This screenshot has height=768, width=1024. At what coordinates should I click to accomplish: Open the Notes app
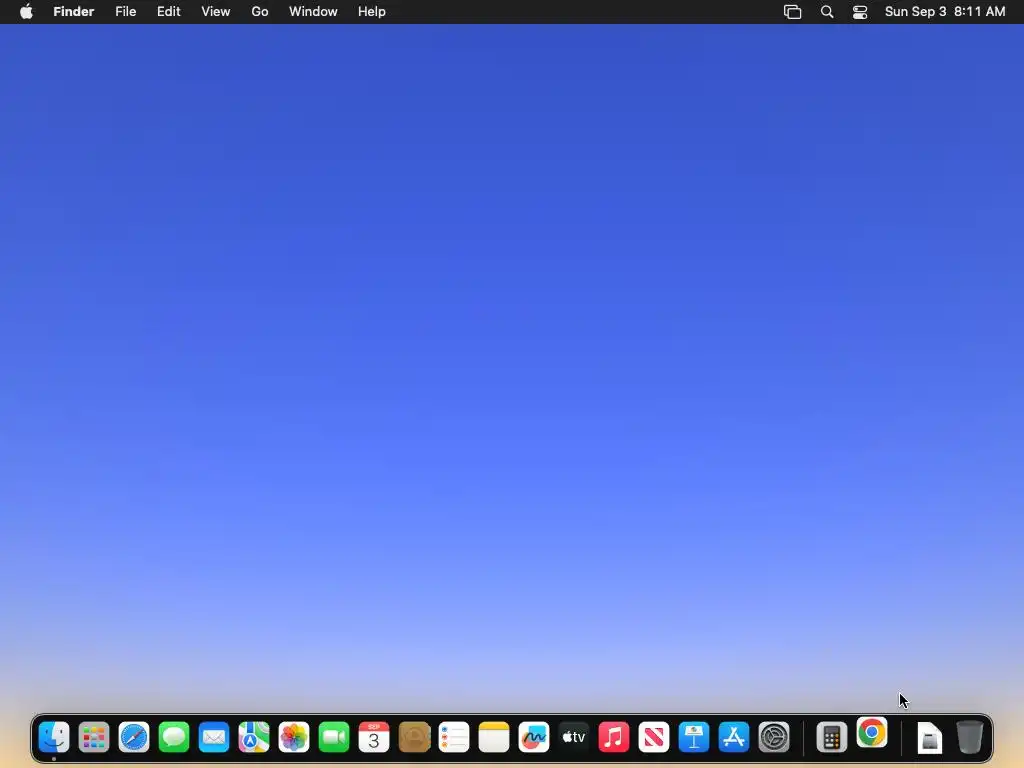[494, 738]
